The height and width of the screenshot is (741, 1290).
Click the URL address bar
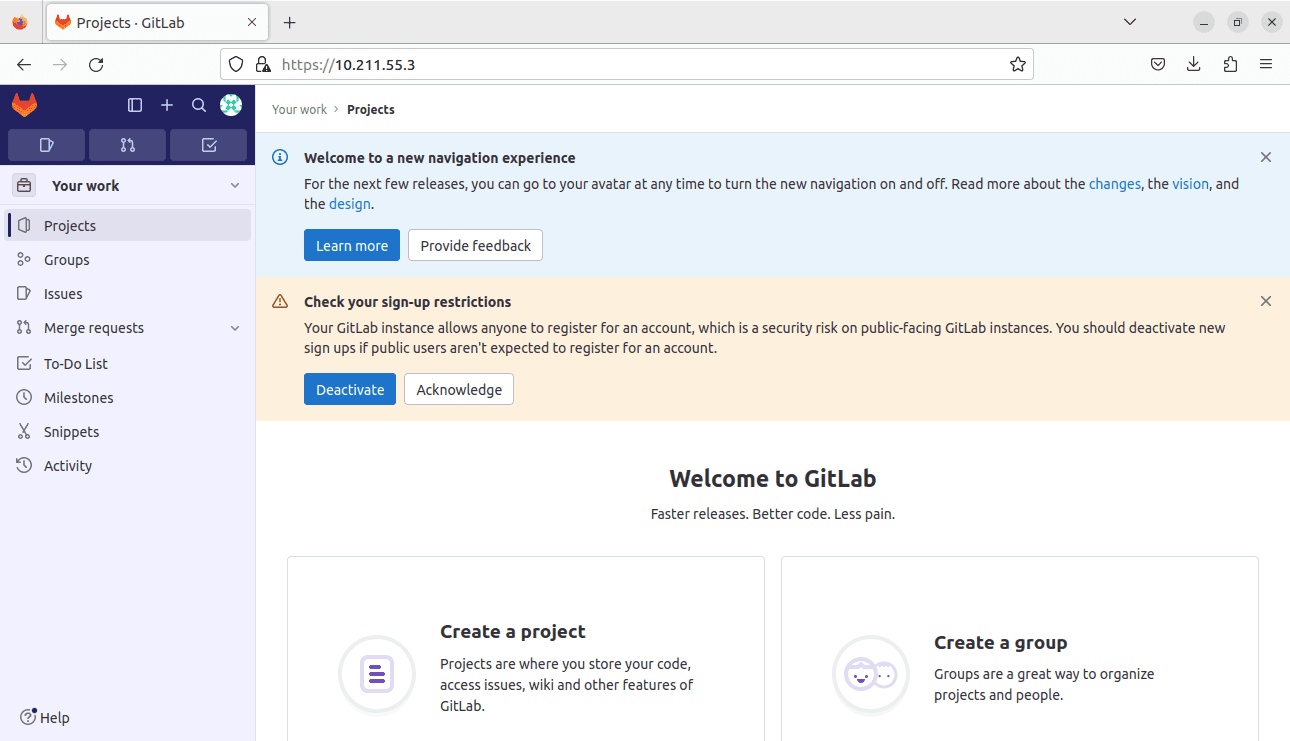[627, 64]
